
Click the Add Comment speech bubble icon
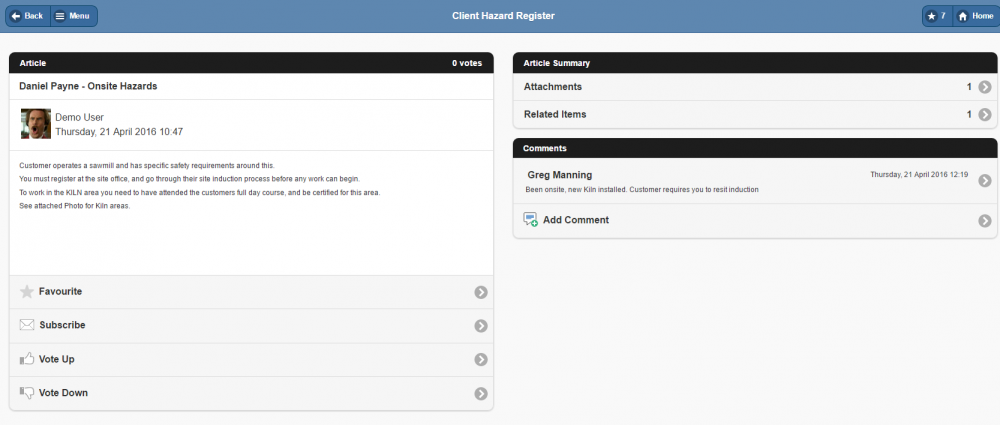point(530,220)
